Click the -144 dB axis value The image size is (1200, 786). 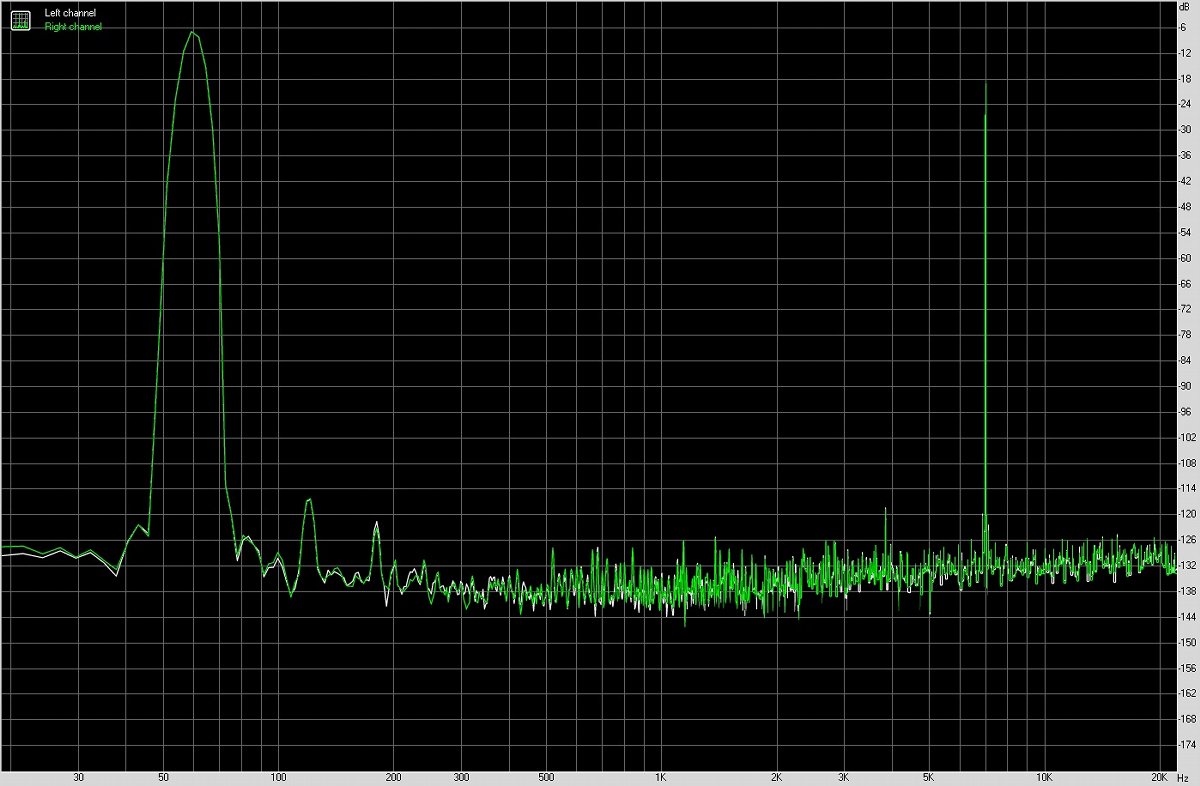tap(1185, 617)
